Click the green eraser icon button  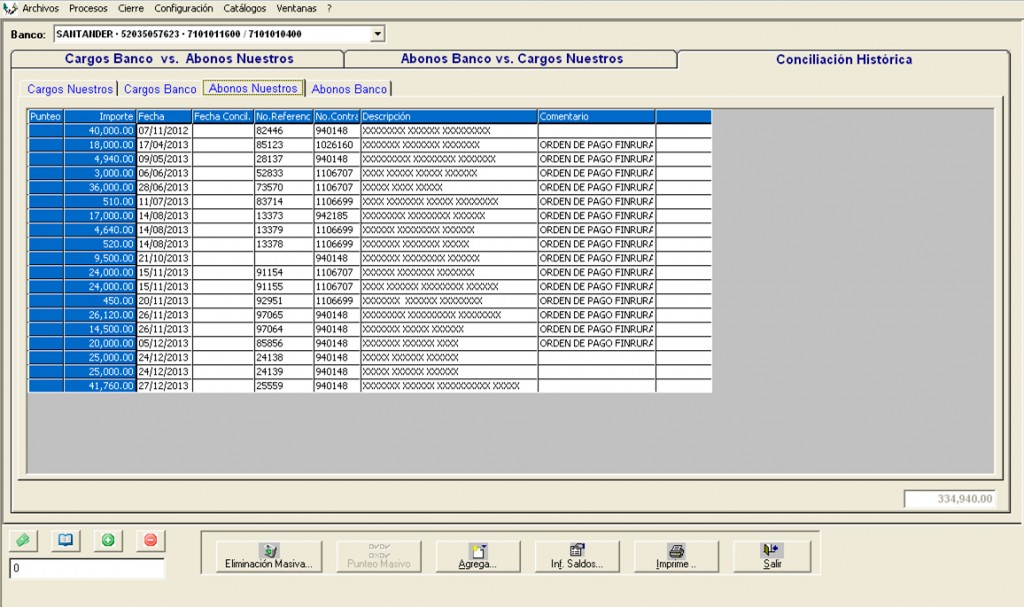[x=23, y=540]
